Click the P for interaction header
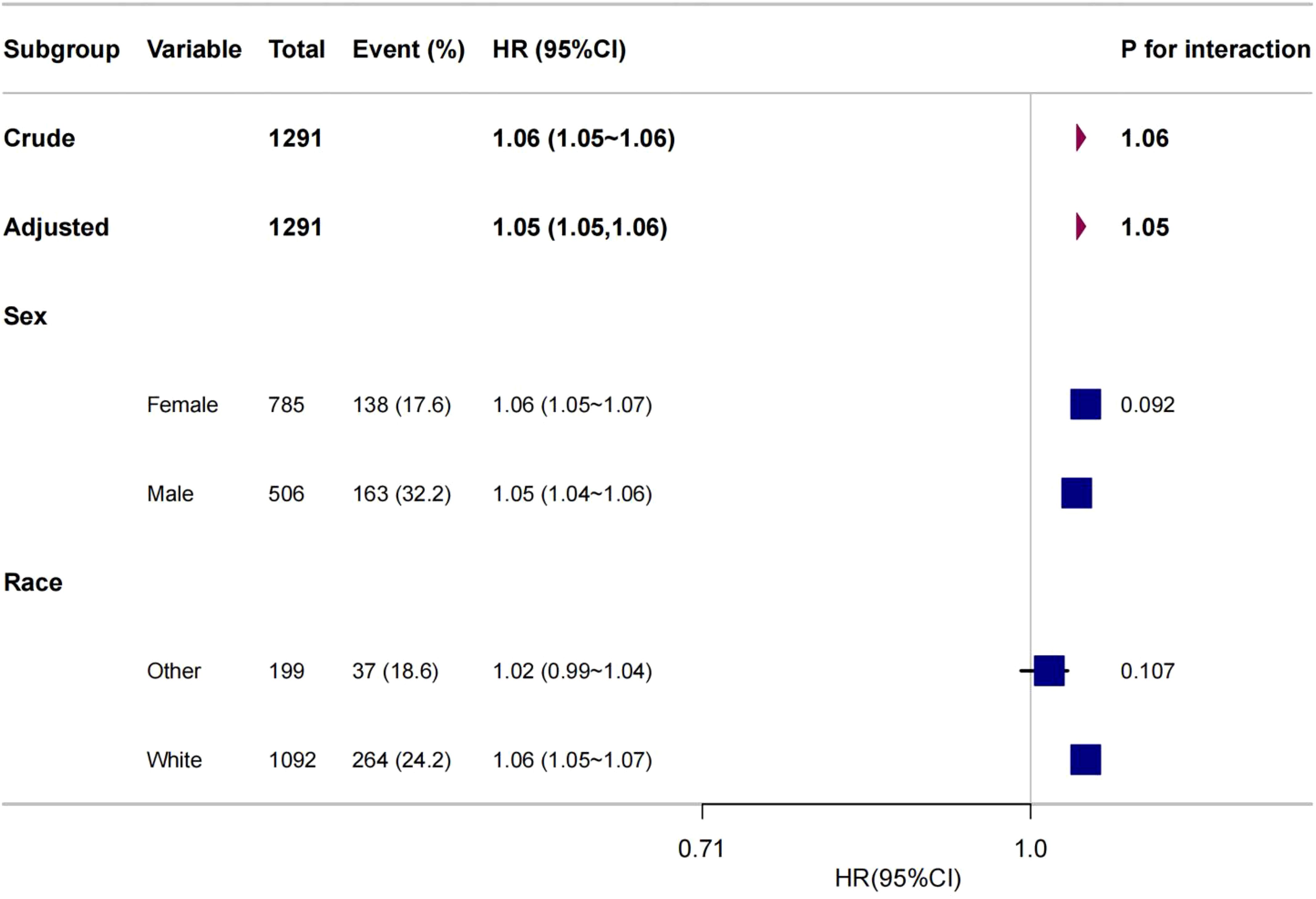The image size is (1316, 899). tap(1216, 49)
